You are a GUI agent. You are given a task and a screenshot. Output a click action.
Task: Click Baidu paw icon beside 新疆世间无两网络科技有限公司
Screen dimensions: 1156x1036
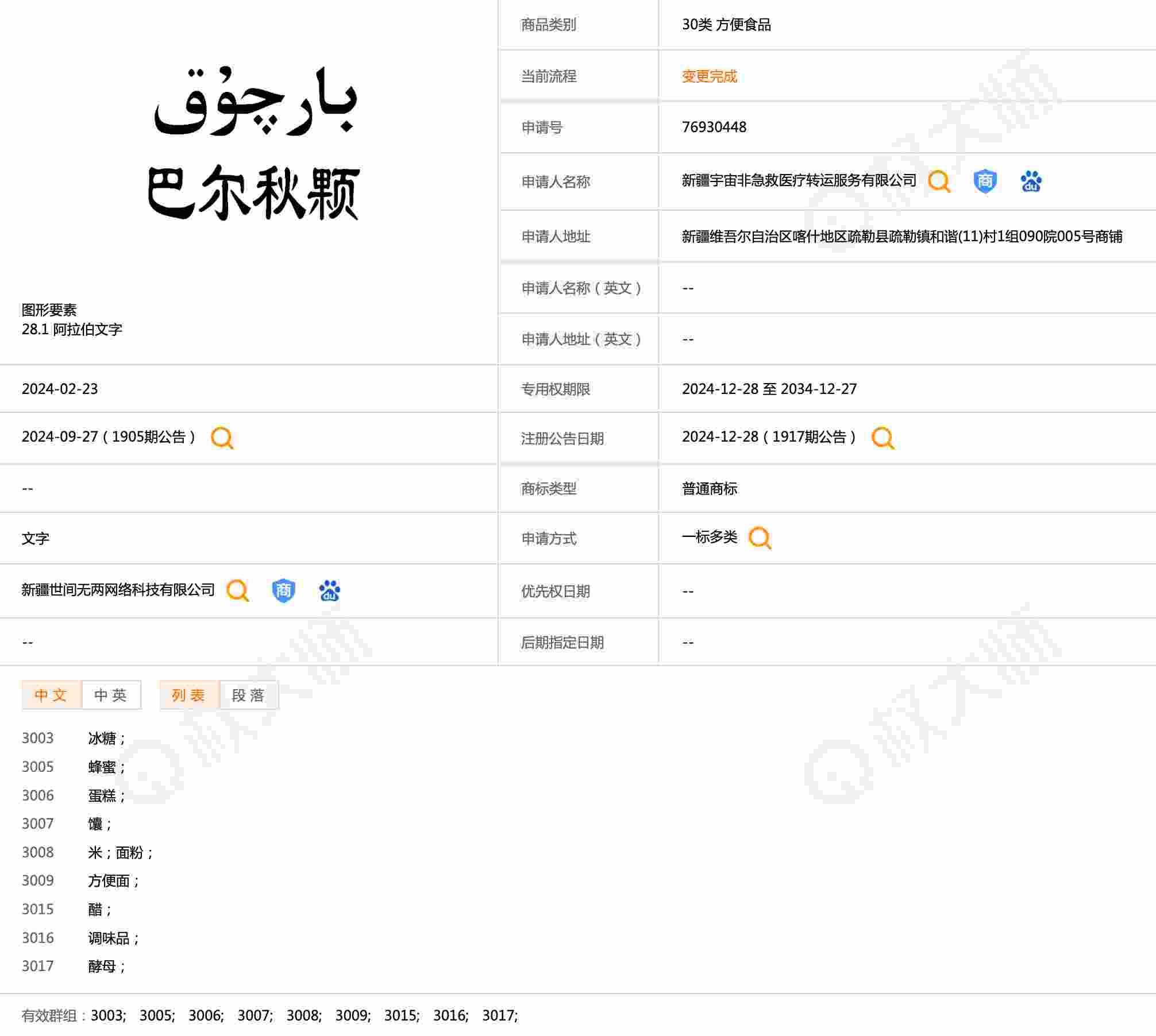(x=329, y=590)
